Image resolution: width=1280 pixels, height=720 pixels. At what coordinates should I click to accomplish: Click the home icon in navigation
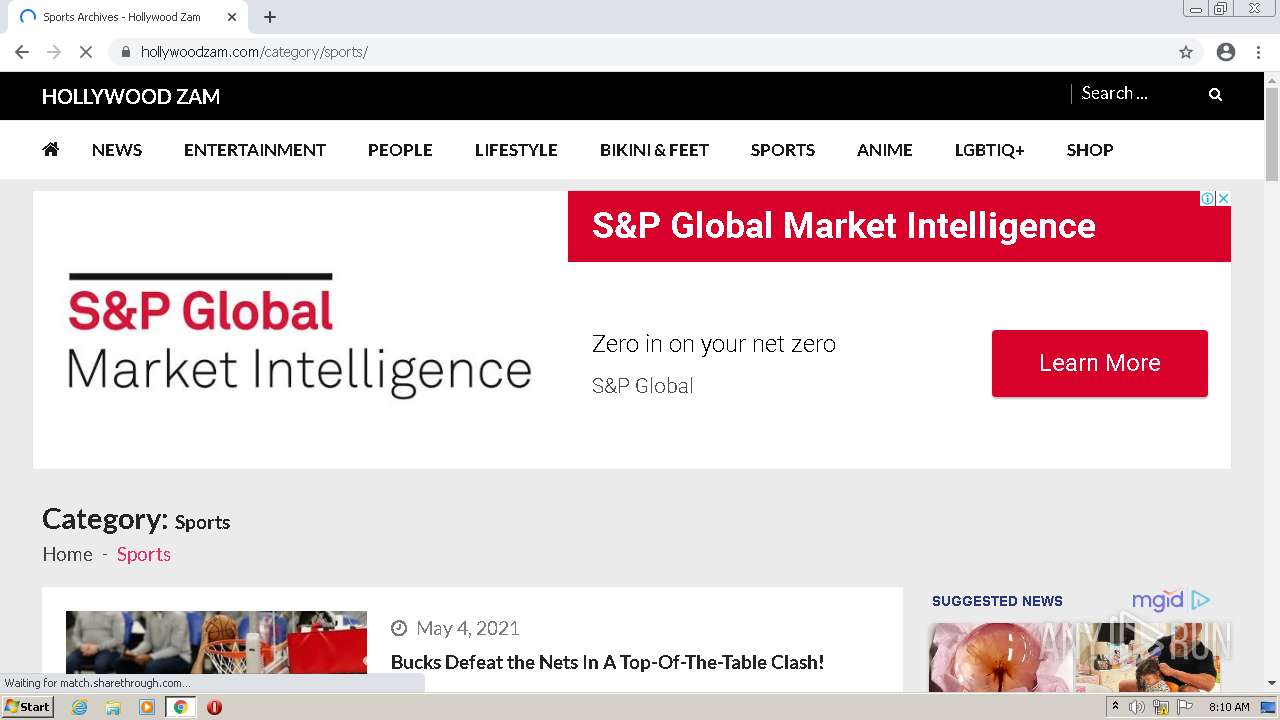coord(51,149)
